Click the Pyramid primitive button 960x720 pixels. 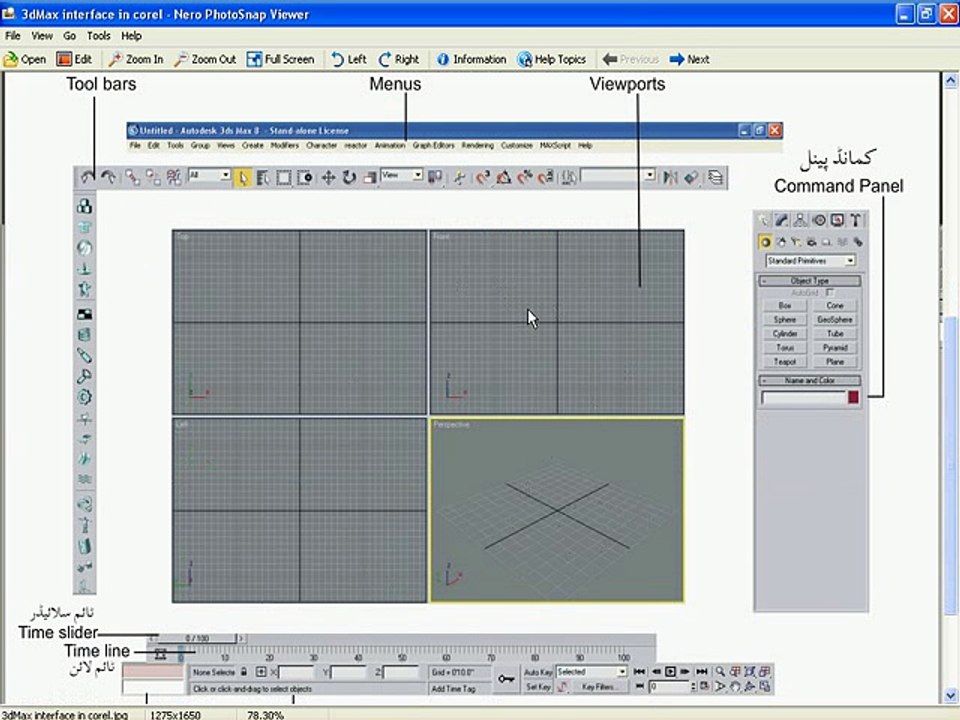click(835, 348)
